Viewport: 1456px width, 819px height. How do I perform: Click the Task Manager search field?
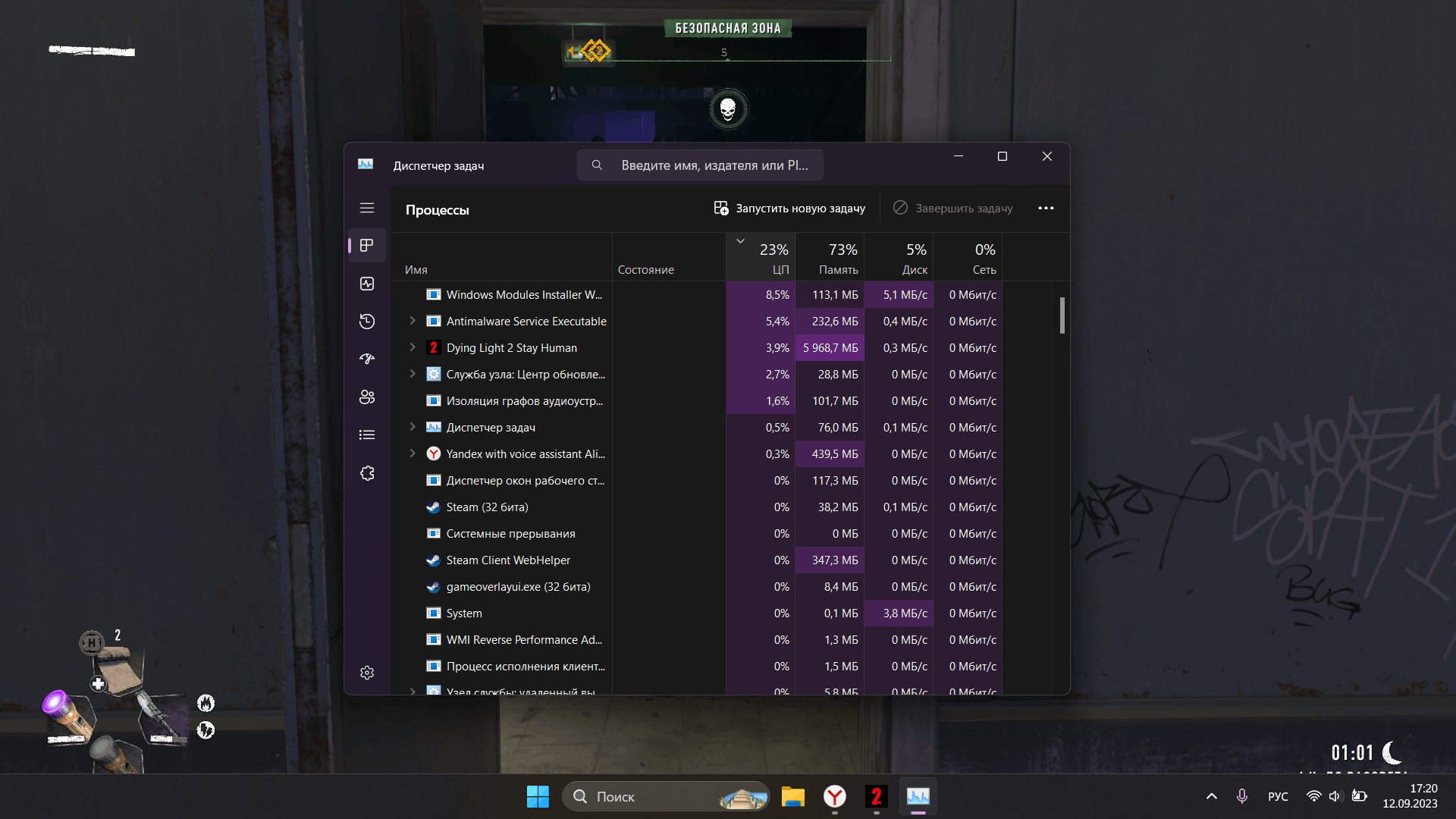click(700, 165)
